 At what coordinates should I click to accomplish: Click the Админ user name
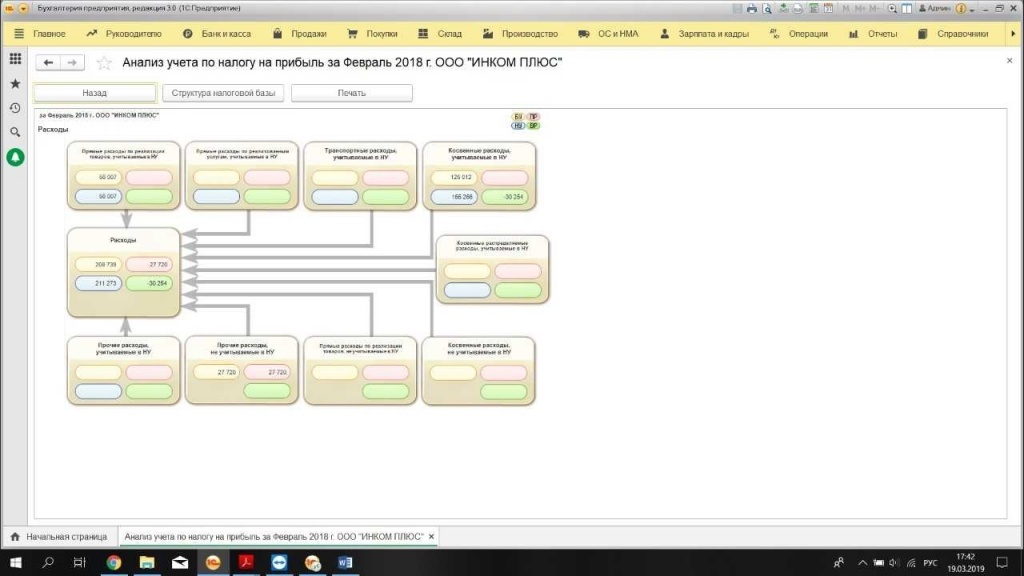pyautogui.click(x=935, y=8)
